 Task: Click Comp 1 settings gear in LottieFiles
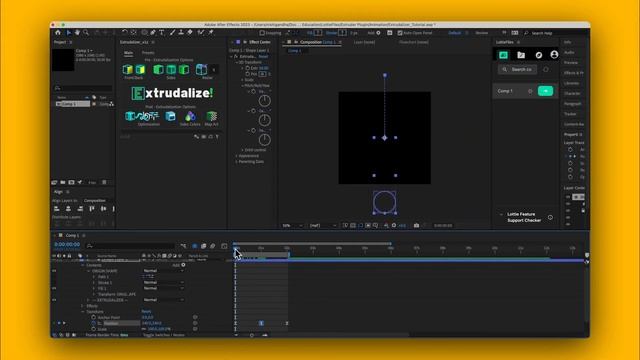(x=530, y=91)
